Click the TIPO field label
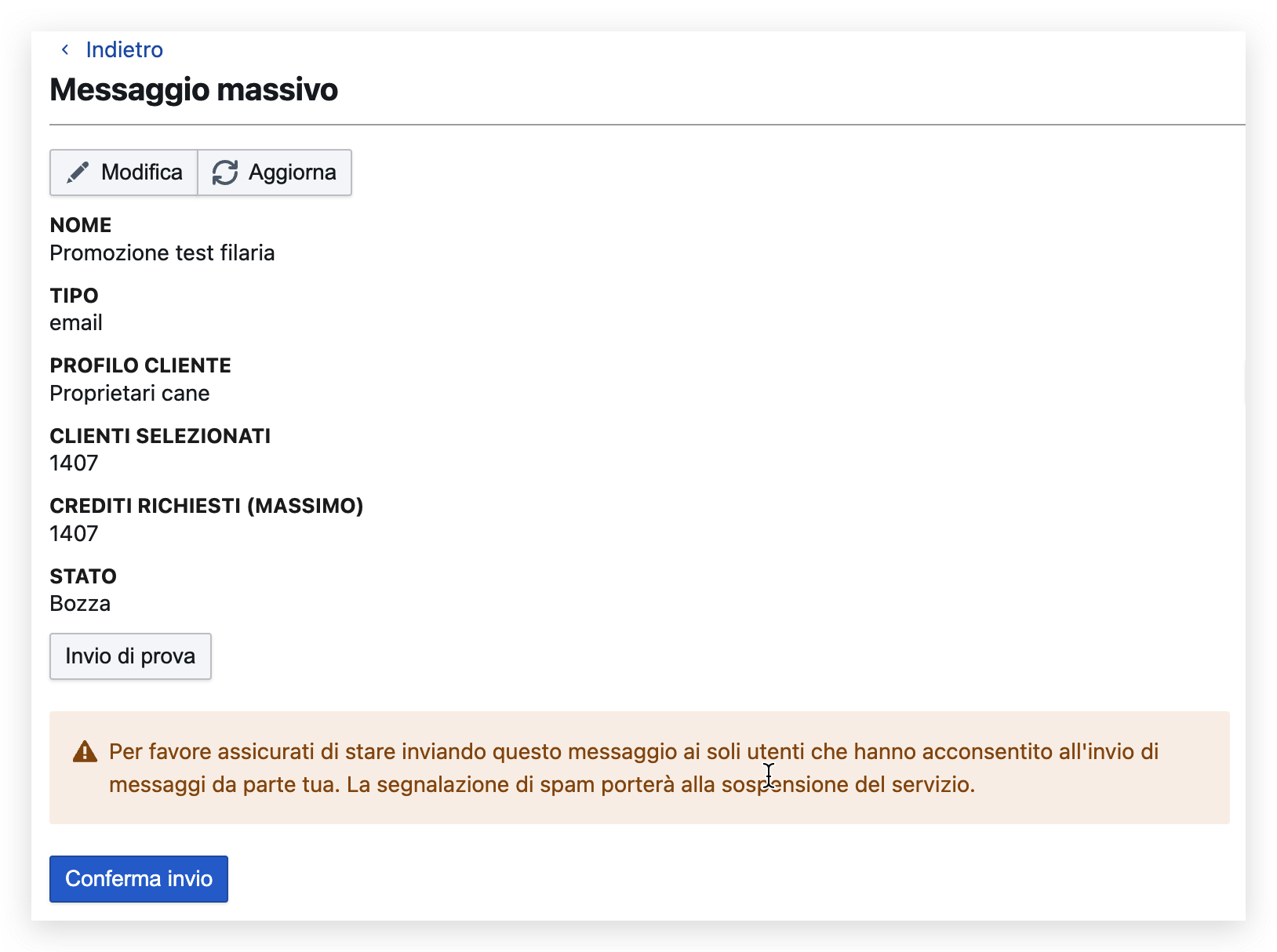 click(x=74, y=296)
